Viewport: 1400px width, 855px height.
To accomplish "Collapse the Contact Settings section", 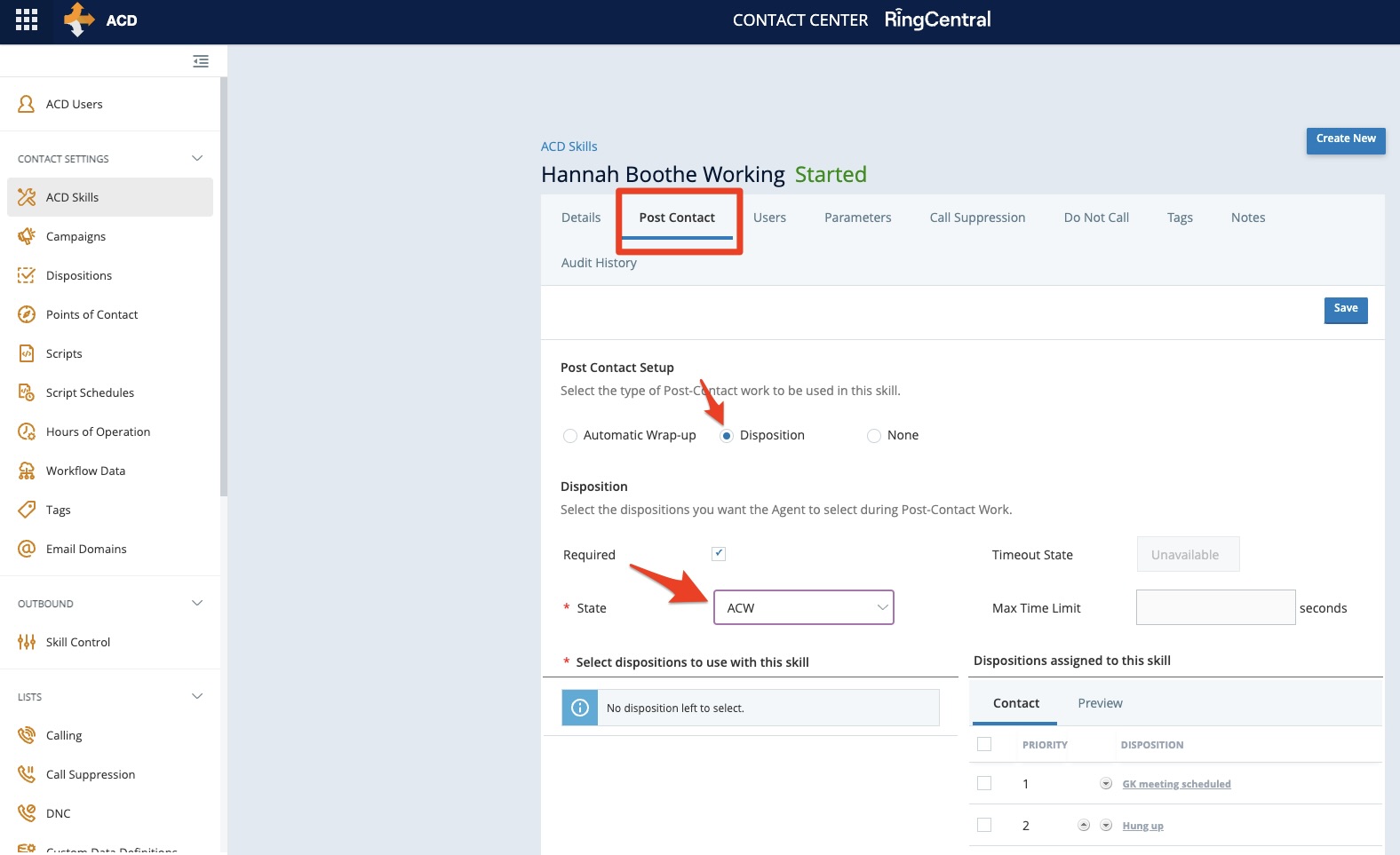I will tap(197, 159).
